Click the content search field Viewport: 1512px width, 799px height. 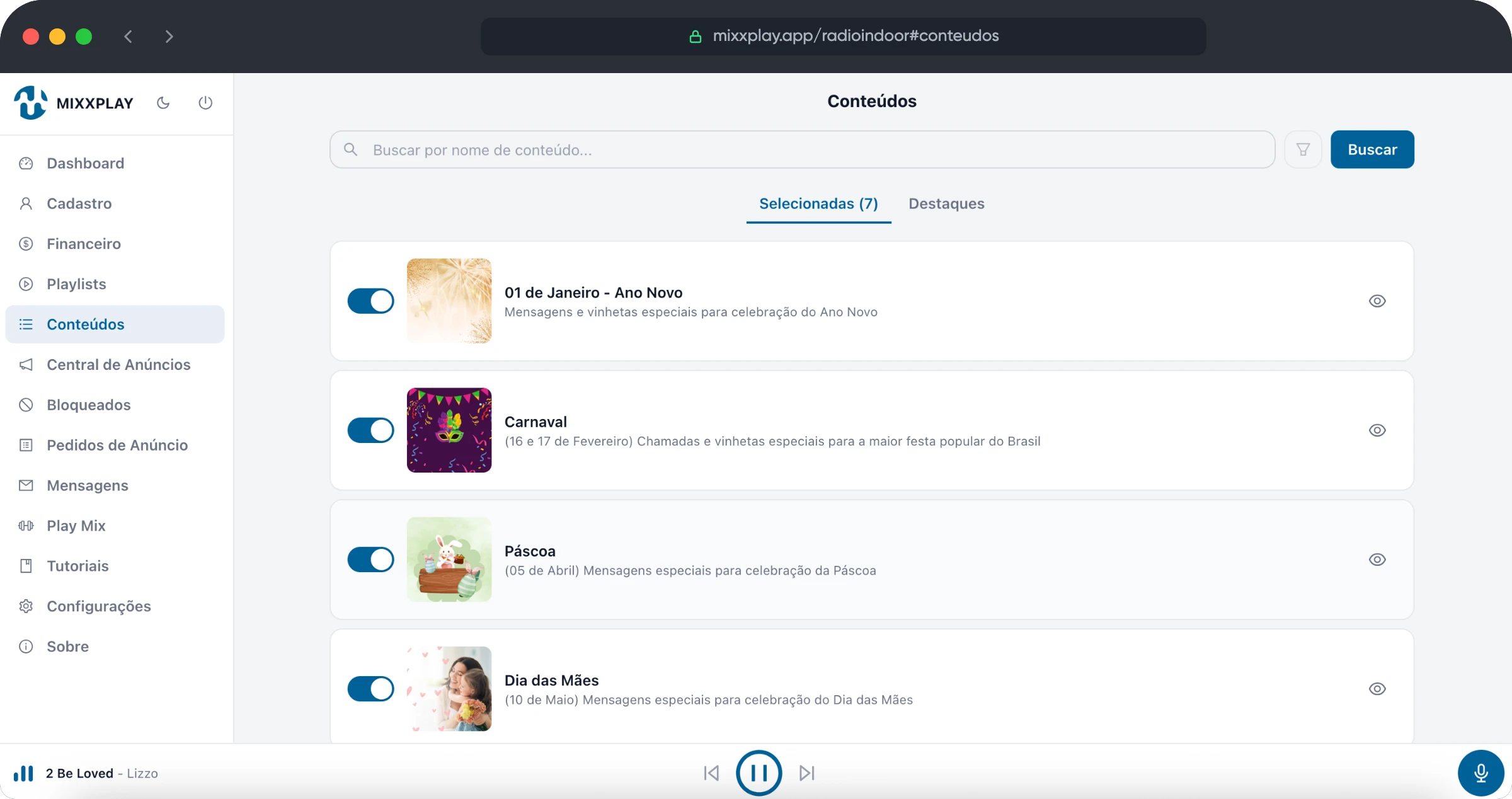802,149
